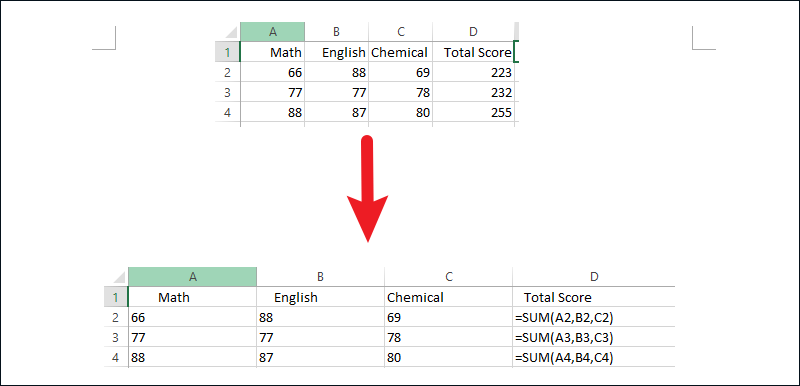This screenshot has width=800, height=386.
Task: Click the Chemical cell in the results table
Action: click(x=401, y=52)
